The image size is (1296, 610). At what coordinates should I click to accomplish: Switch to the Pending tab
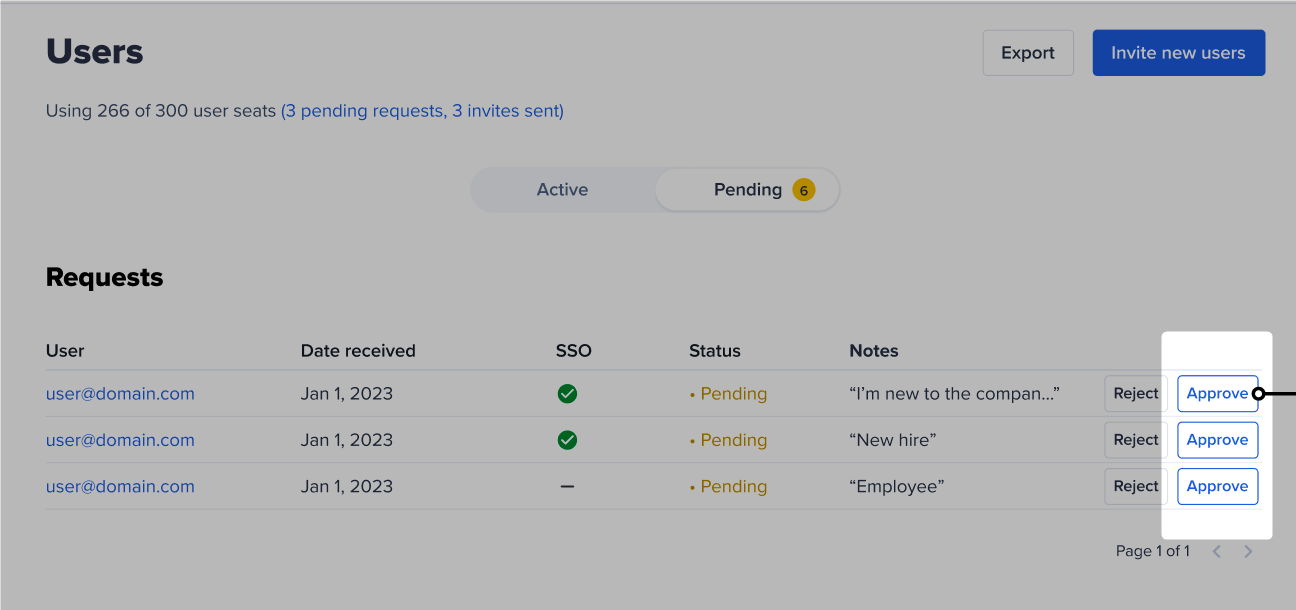click(747, 190)
